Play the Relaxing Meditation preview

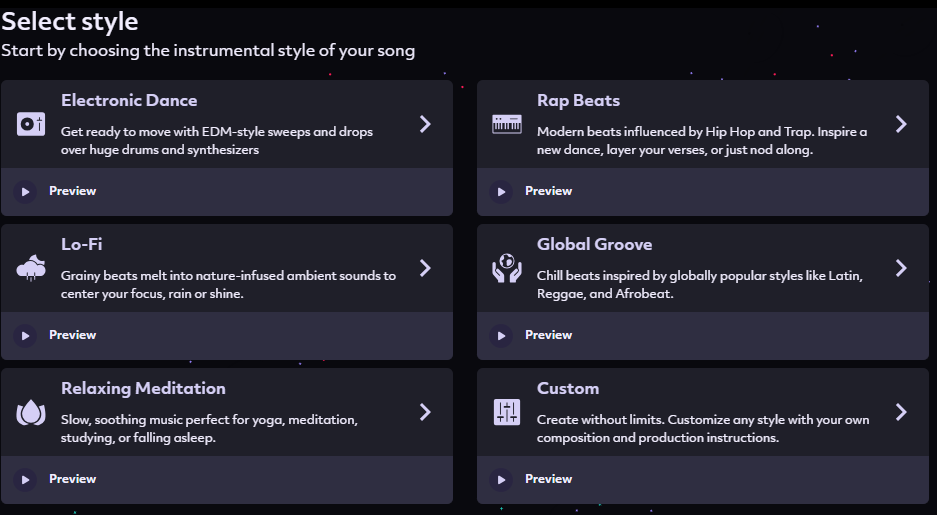pyautogui.click(x=26, y=479)
